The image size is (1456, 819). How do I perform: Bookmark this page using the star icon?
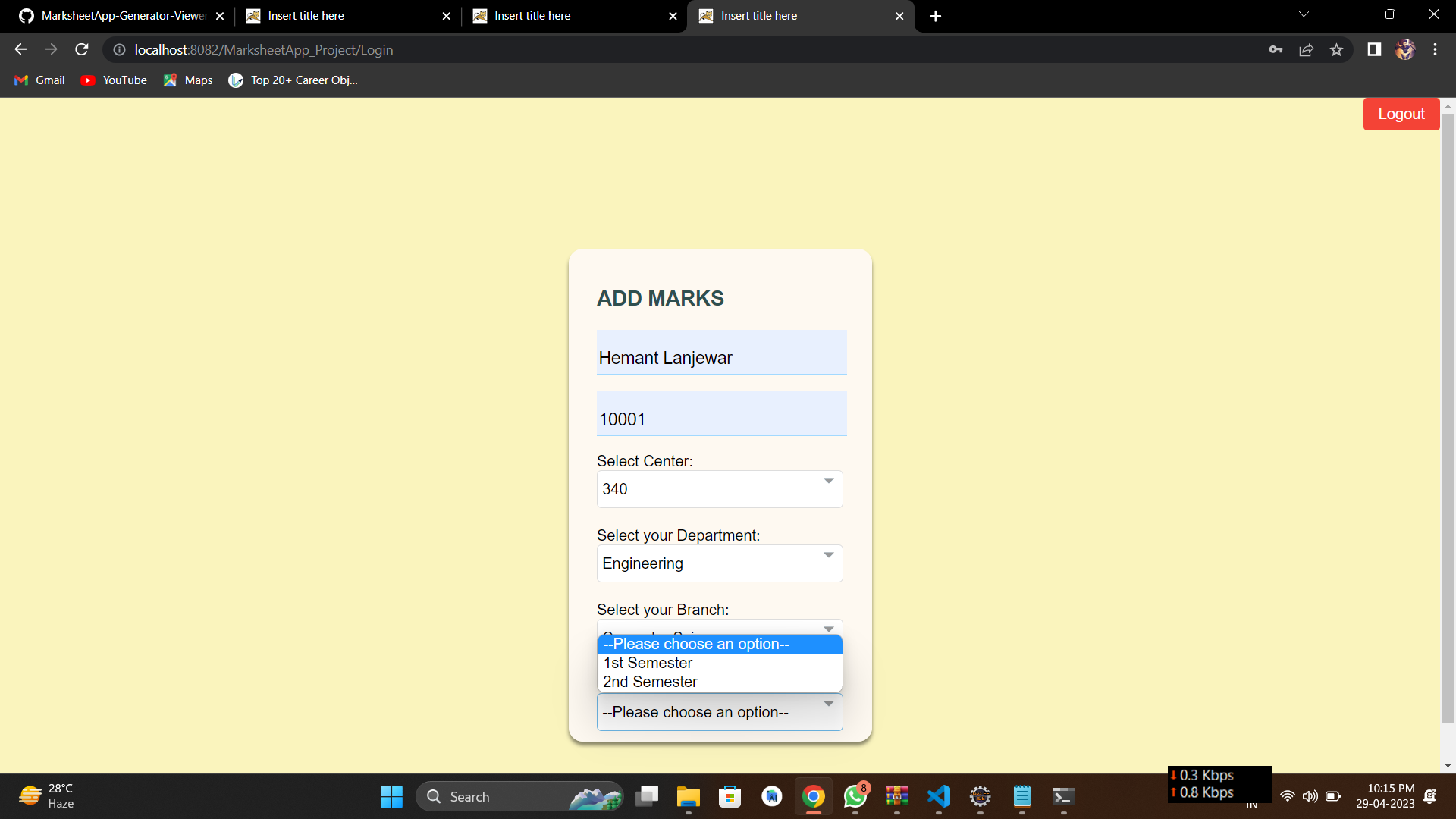1336,49
